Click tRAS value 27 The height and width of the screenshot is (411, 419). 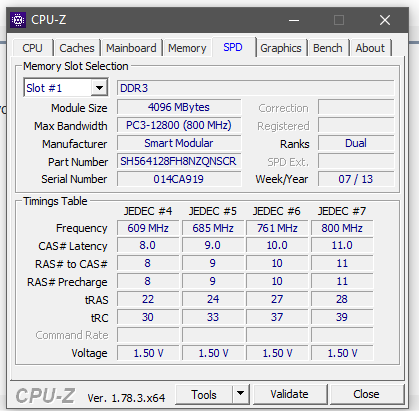pyautogui.click(x=277, y=299)
